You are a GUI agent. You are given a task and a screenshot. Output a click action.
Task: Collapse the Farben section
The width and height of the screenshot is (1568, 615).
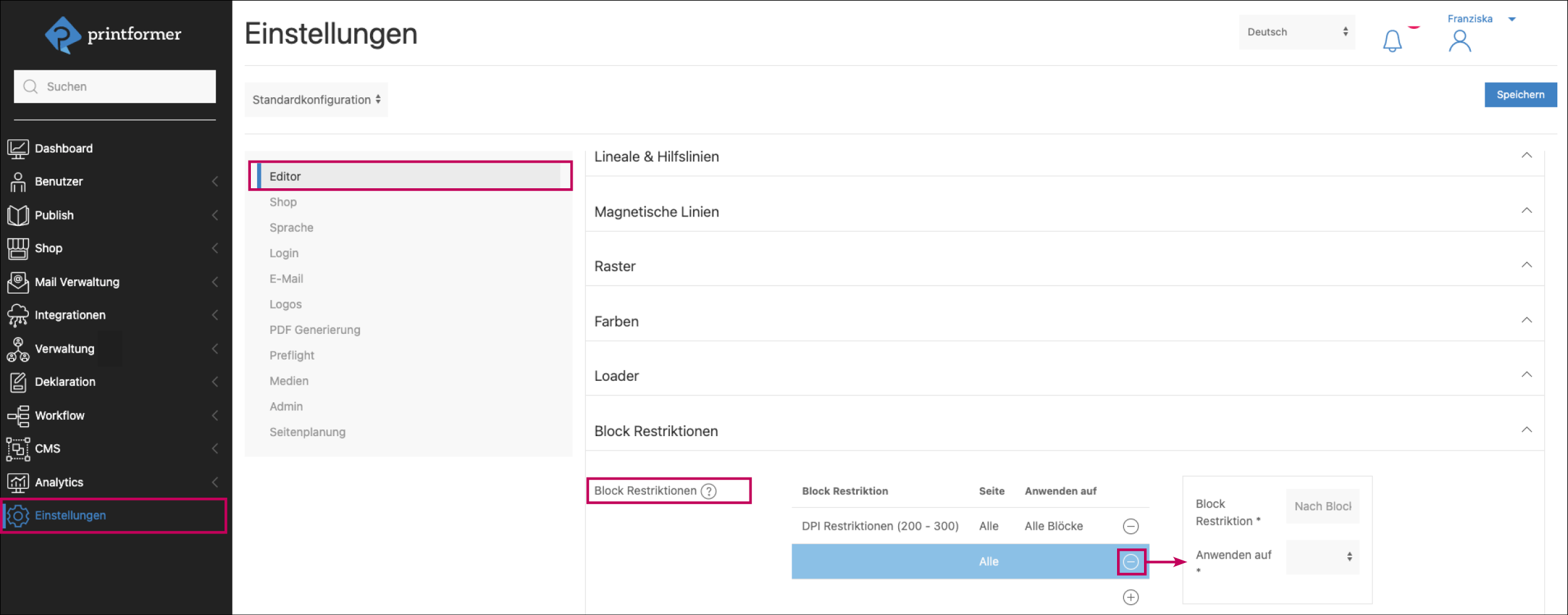1526,321
